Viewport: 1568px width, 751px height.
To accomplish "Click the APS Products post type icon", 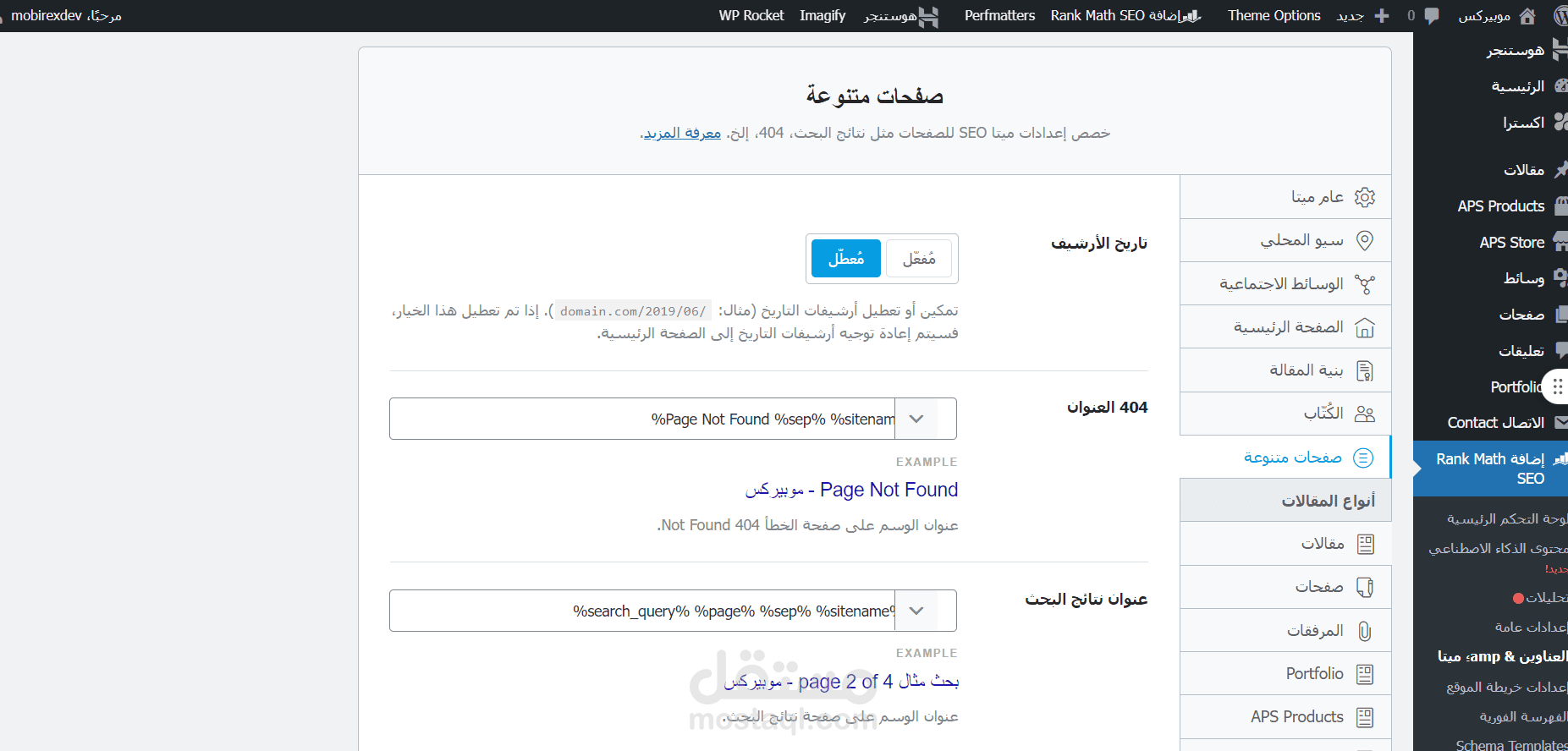I will point(1364,717).
